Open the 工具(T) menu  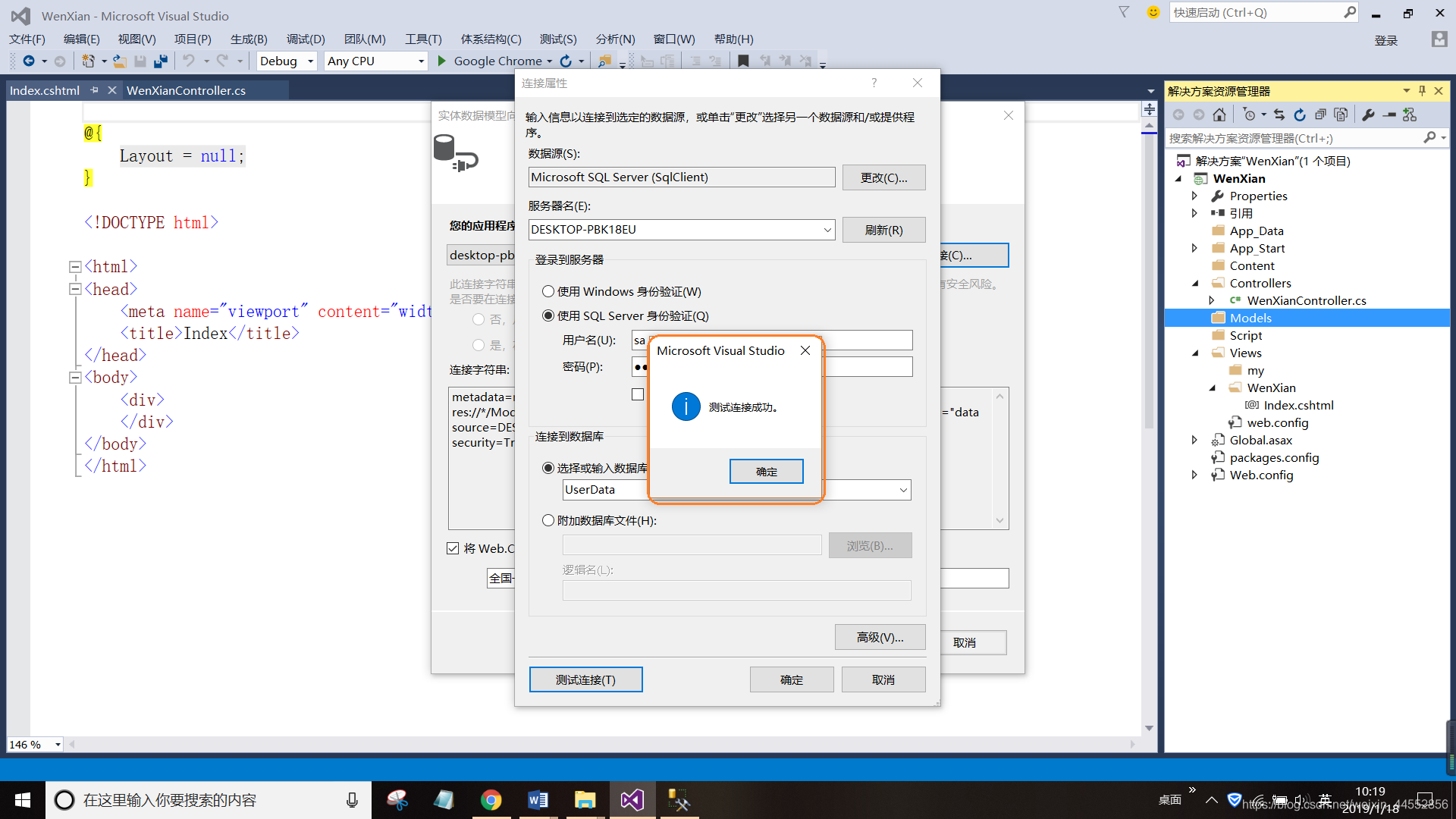coord(423,39)
